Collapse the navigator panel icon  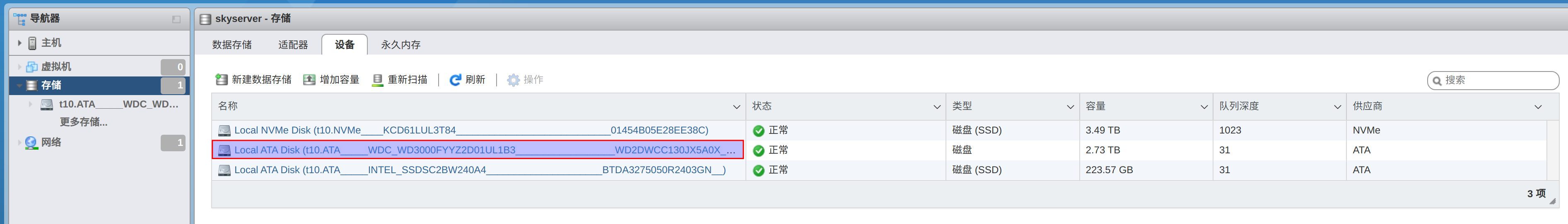click(176, 19)
